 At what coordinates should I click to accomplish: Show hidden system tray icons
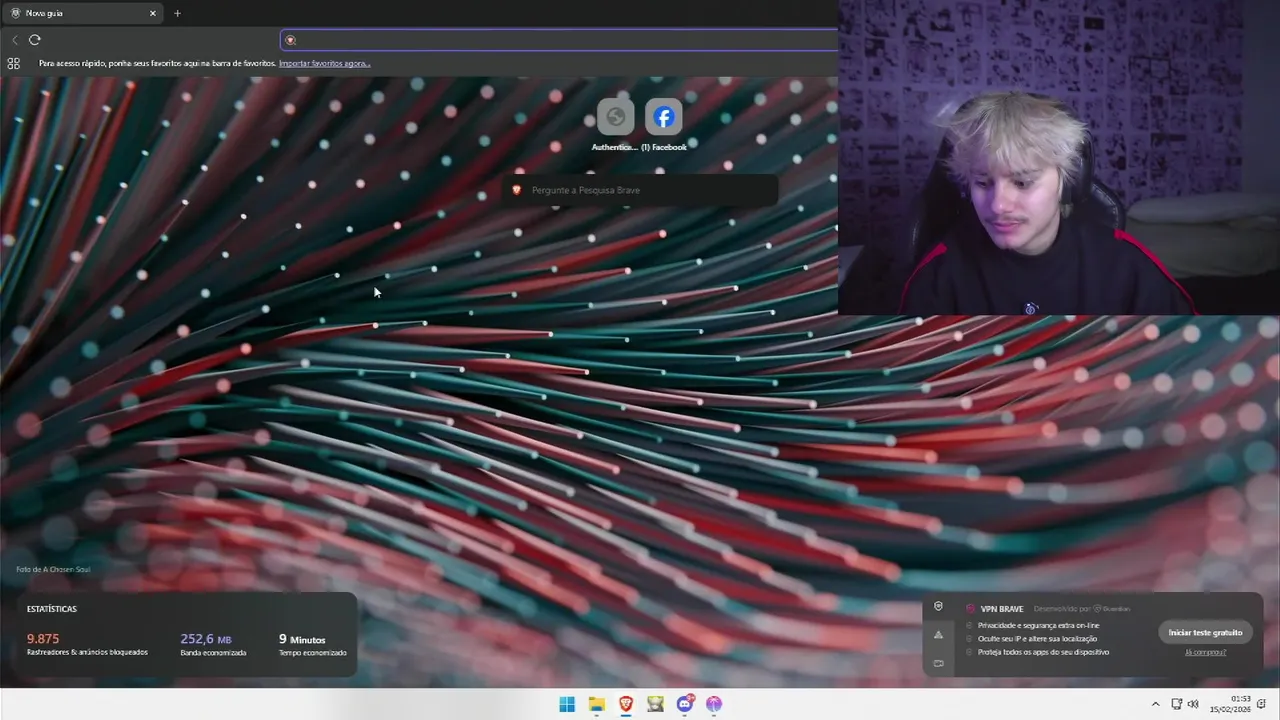pyautogui.click(x=1156, y=704)
